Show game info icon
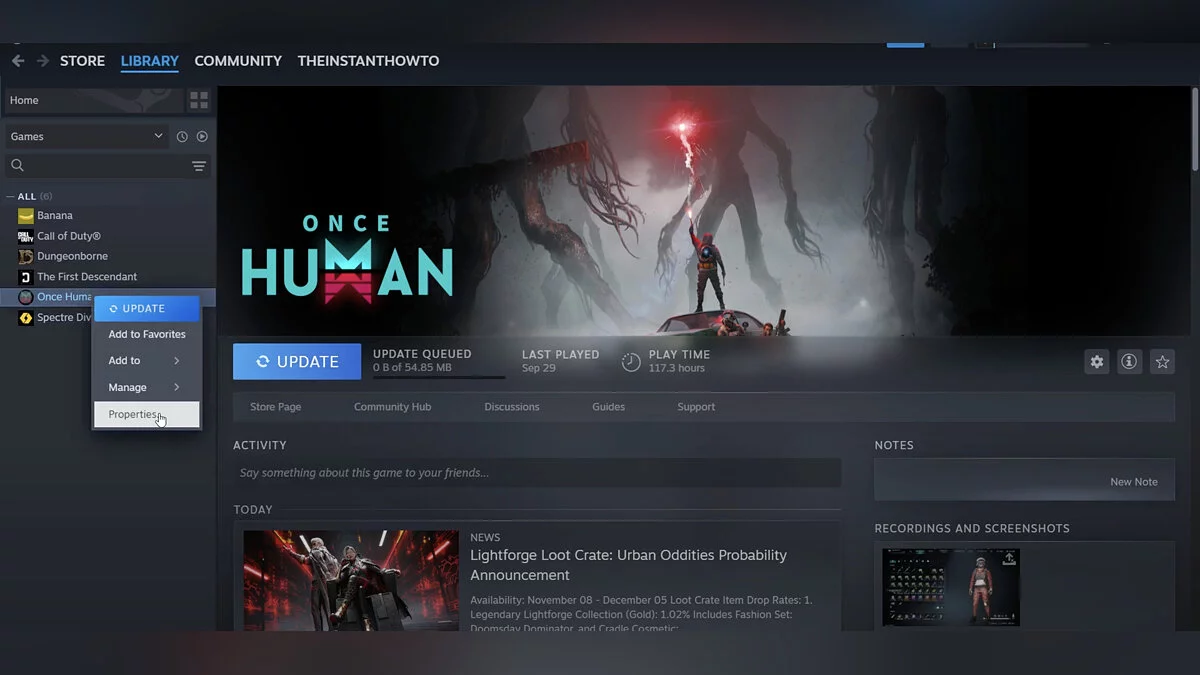The height and width of the screenshot is (675, 1200). point(1129,362)
